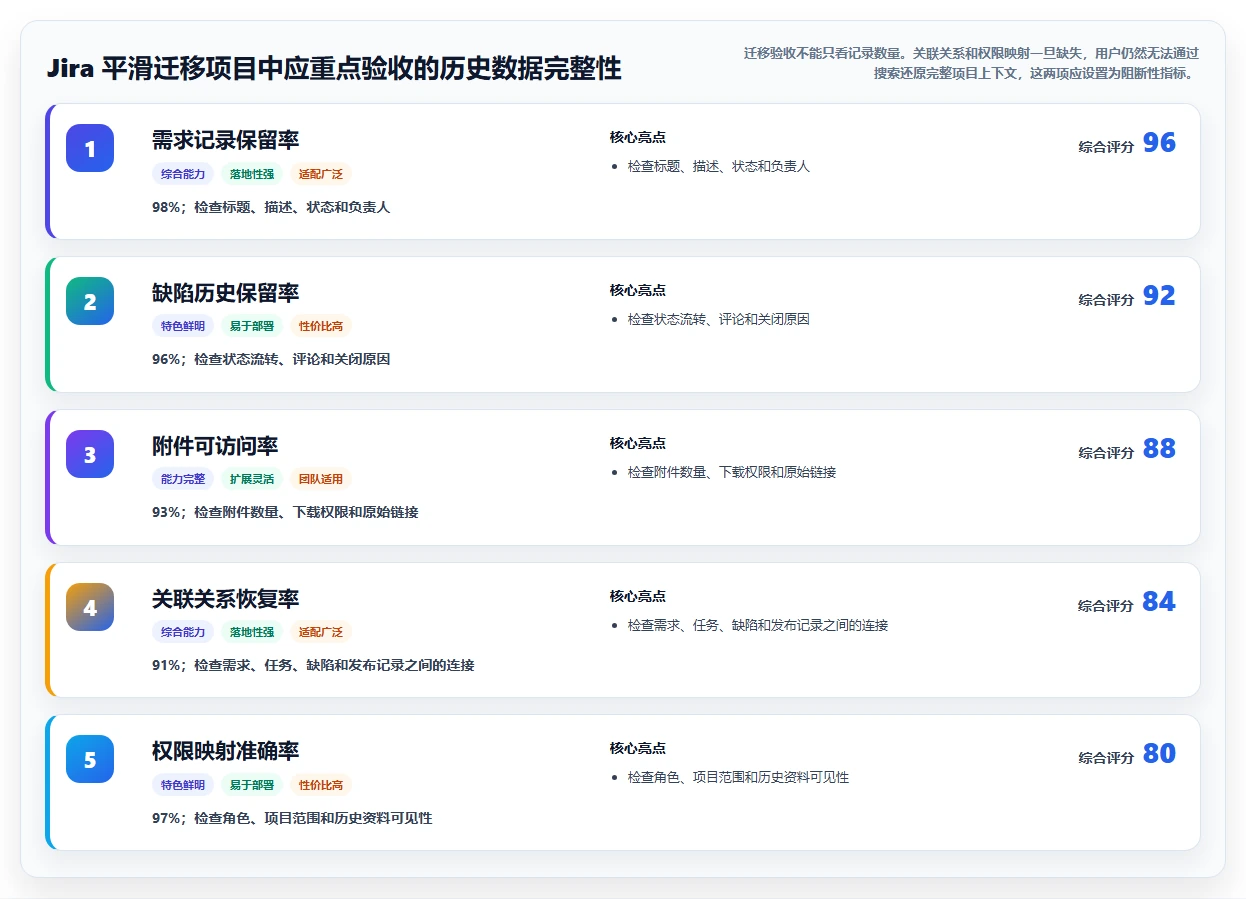This screenshot has height=899, width=1246.
Task: Click 落地性强 tag under 关联关系恢复率
Action: coord(252,632)
